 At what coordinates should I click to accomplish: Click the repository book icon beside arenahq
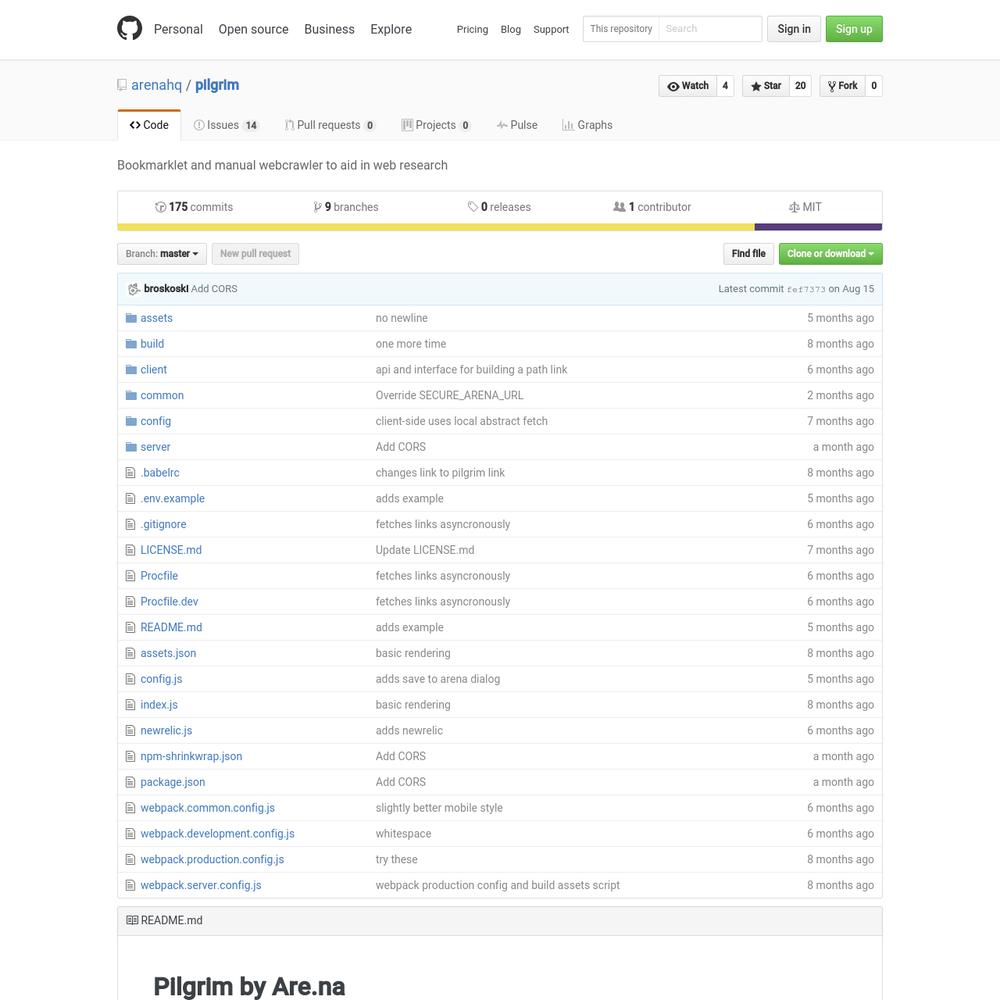tap(122, 85)
